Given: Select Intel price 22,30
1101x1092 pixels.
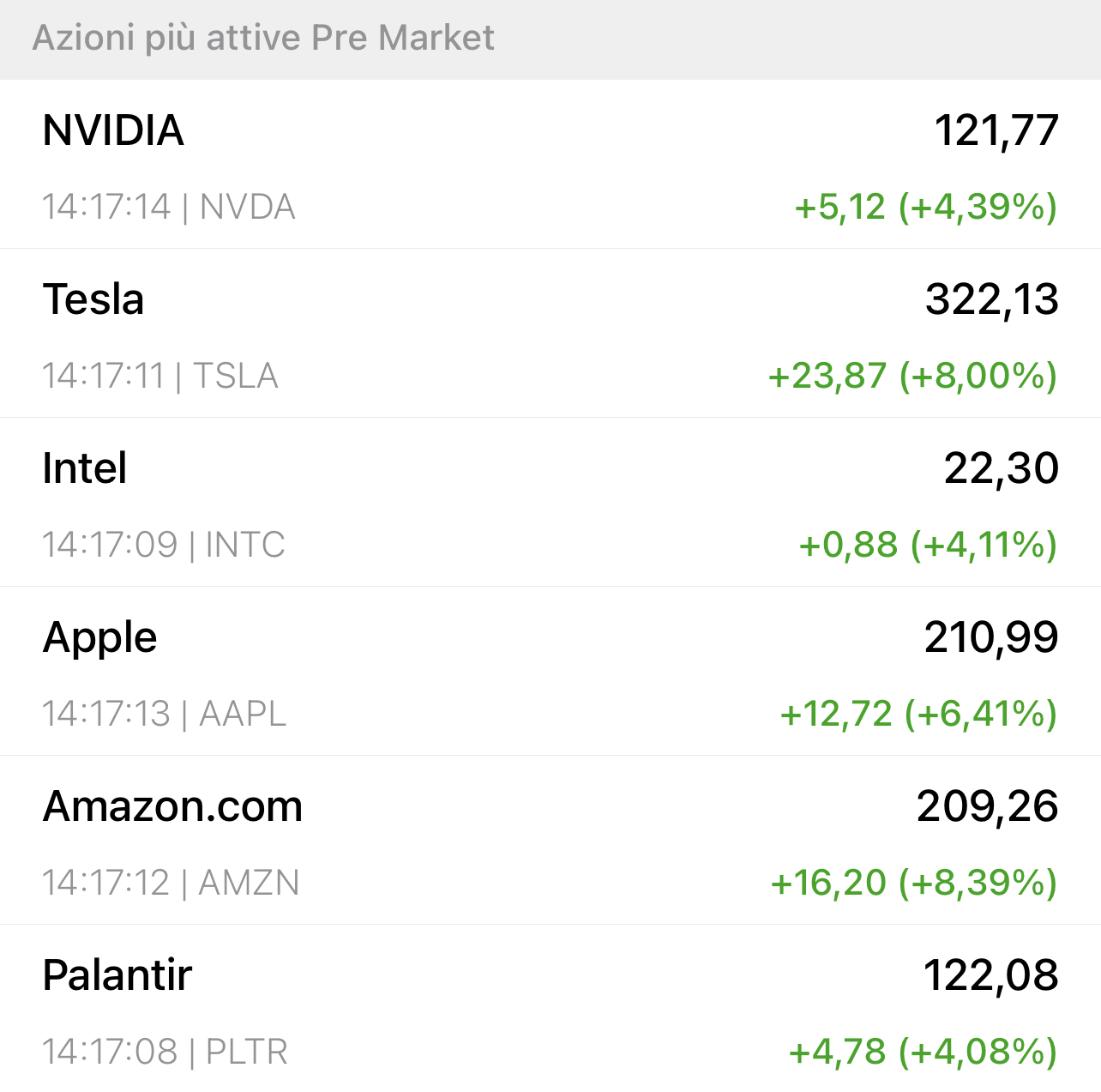Looking at the screenshot, I should pyautogui.click(x=1002, y=468).
